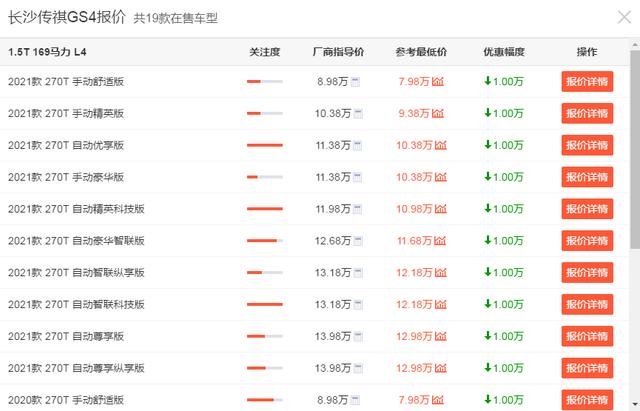Click the attention bar for 自动优享版
The width and height of the screenshot is (640, 411).
click(265, 145)
